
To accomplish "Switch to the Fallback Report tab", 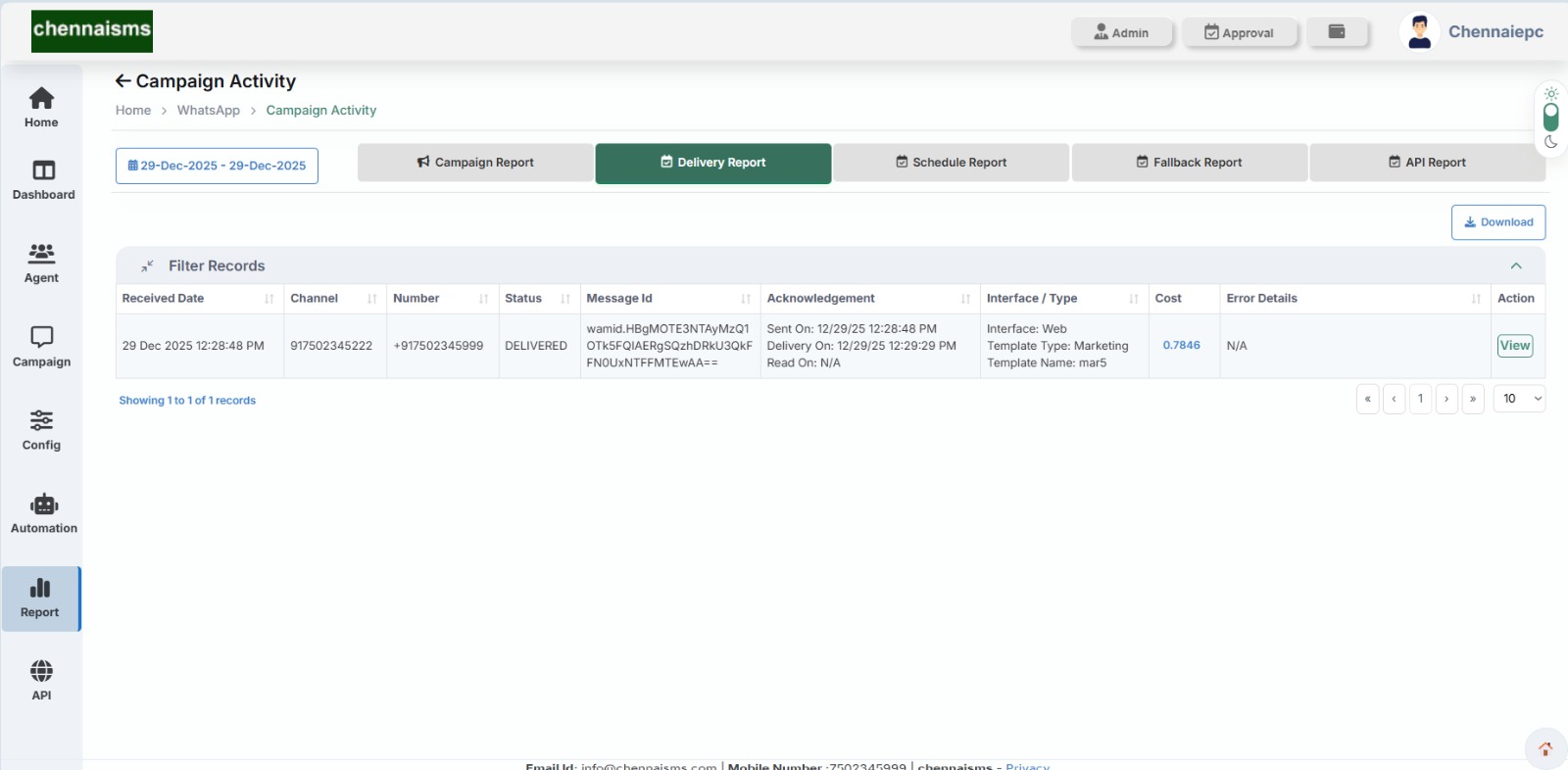I will point(1189,163).
